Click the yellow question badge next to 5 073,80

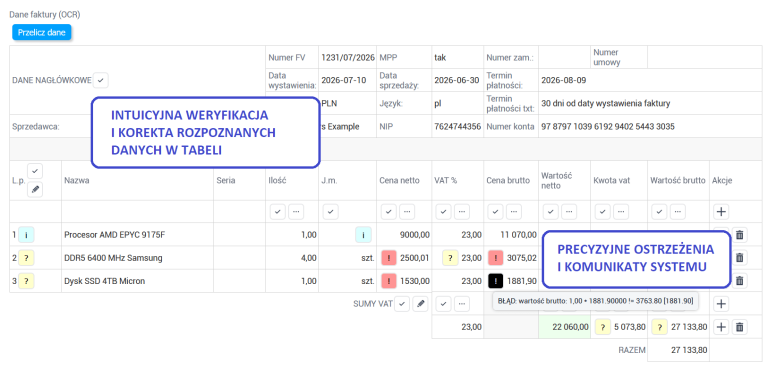(x=603, y=327)
